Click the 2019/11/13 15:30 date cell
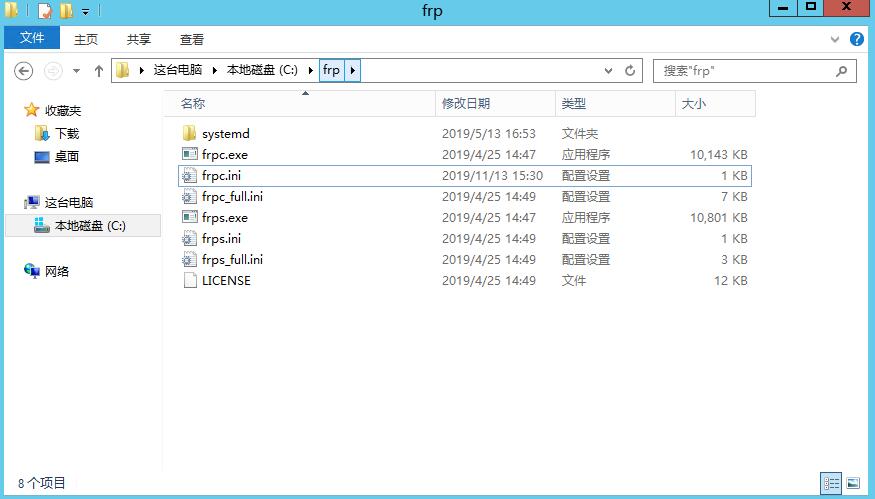875x499 pixels. point(493,176)
